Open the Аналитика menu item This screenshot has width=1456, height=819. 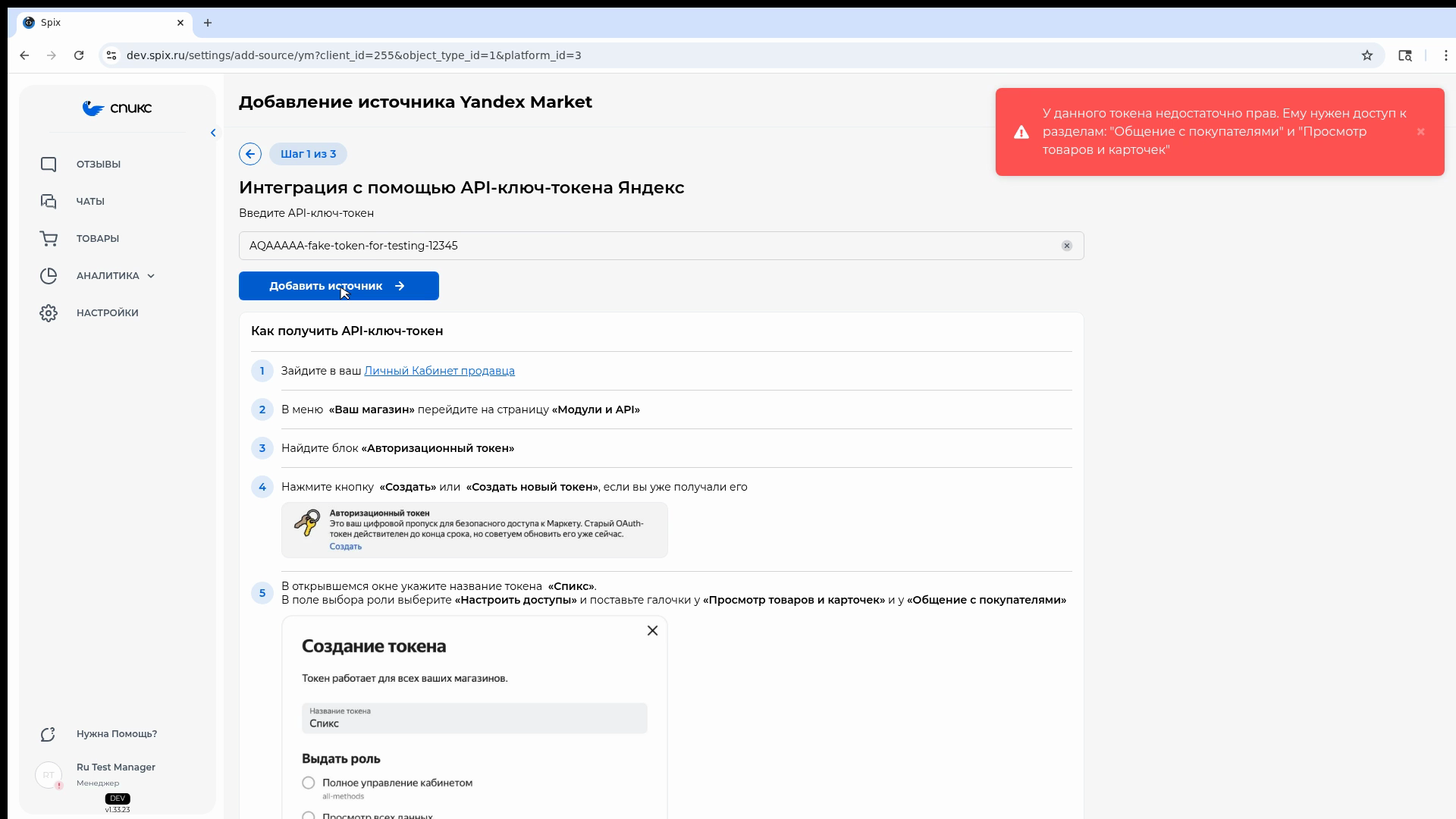[108, 276]
